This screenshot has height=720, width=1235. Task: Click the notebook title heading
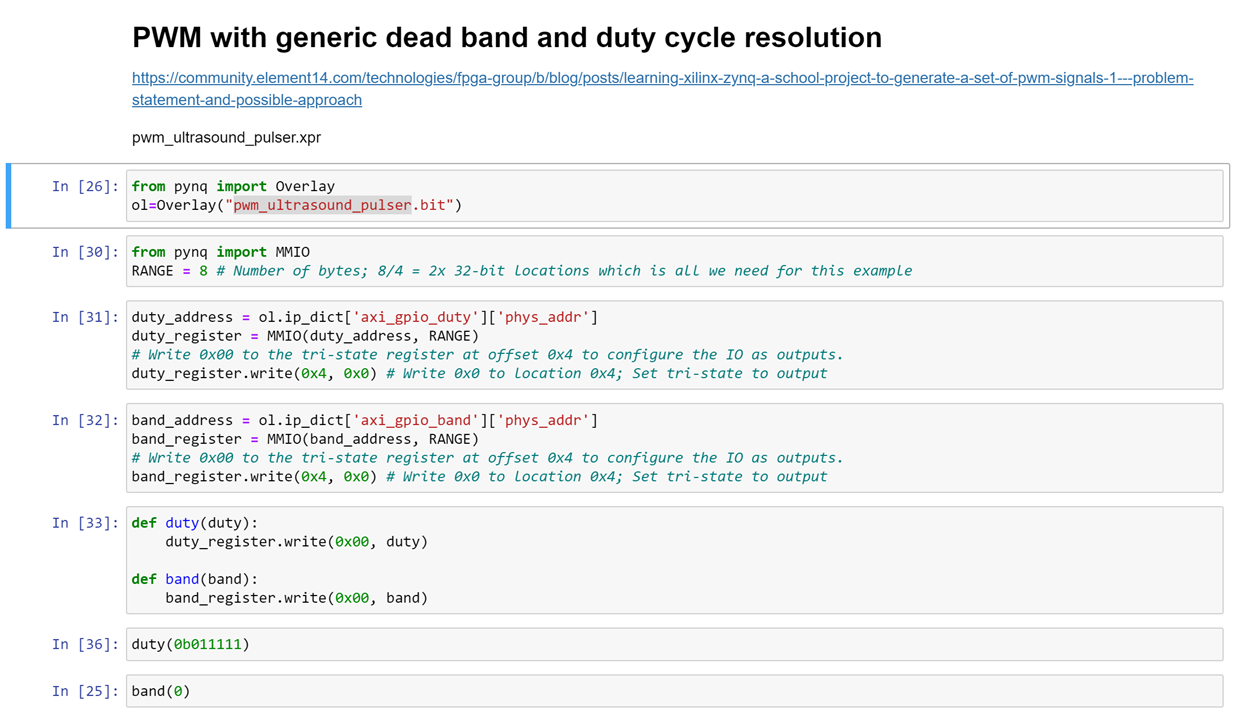point(506,38)
